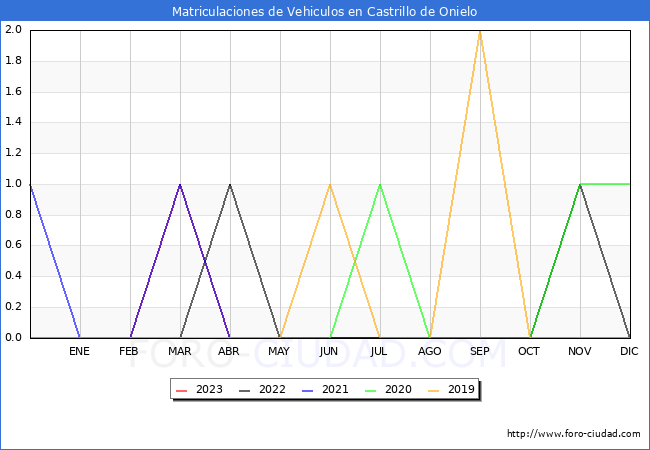This screenshot has width=650, height=450.
Task: Click the 0.2 y-axis value
Action: click(13, 307)
